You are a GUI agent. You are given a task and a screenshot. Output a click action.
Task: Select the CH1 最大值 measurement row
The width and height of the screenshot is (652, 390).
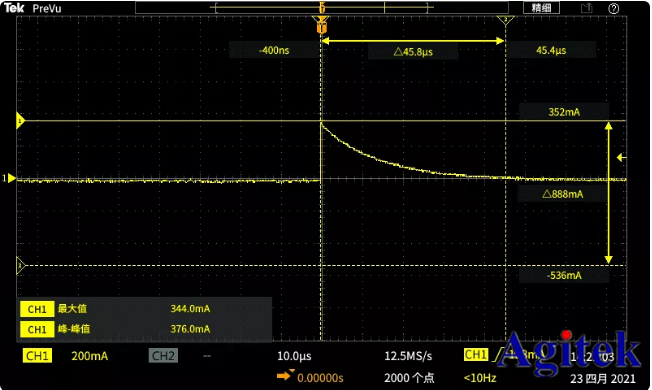[144, 309]
